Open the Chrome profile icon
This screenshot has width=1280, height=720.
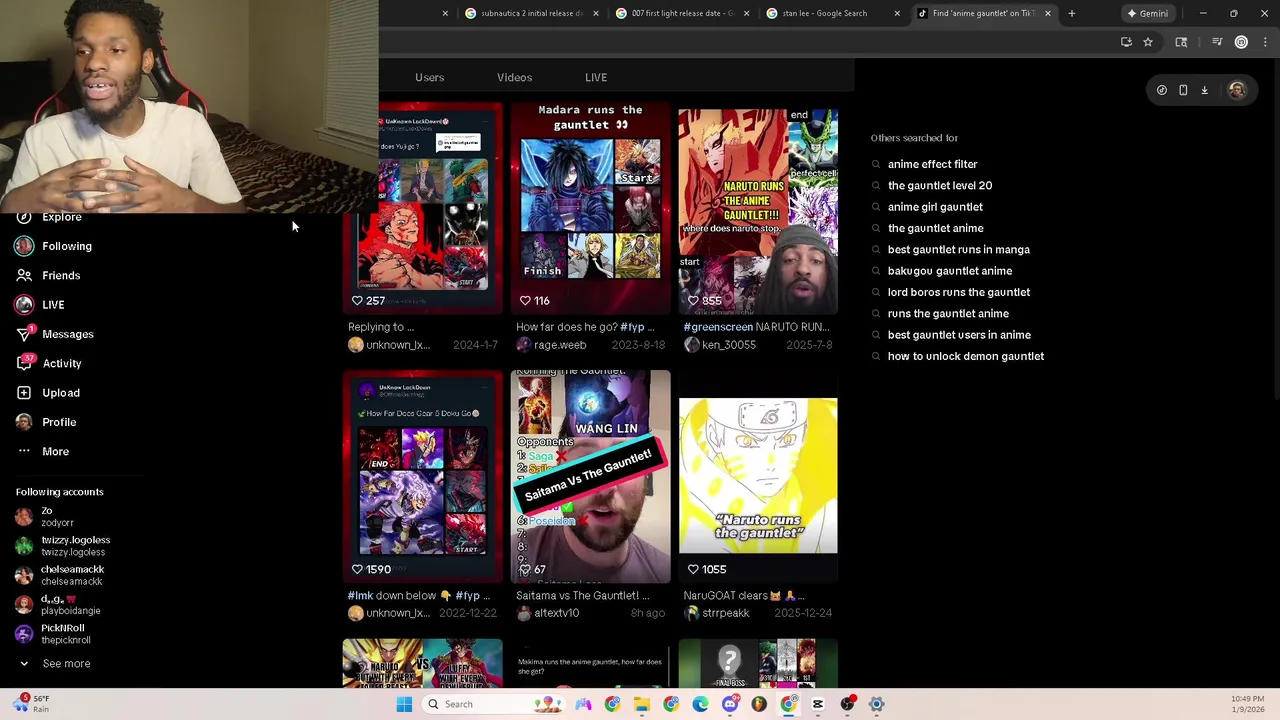(x=1241, y=42)
